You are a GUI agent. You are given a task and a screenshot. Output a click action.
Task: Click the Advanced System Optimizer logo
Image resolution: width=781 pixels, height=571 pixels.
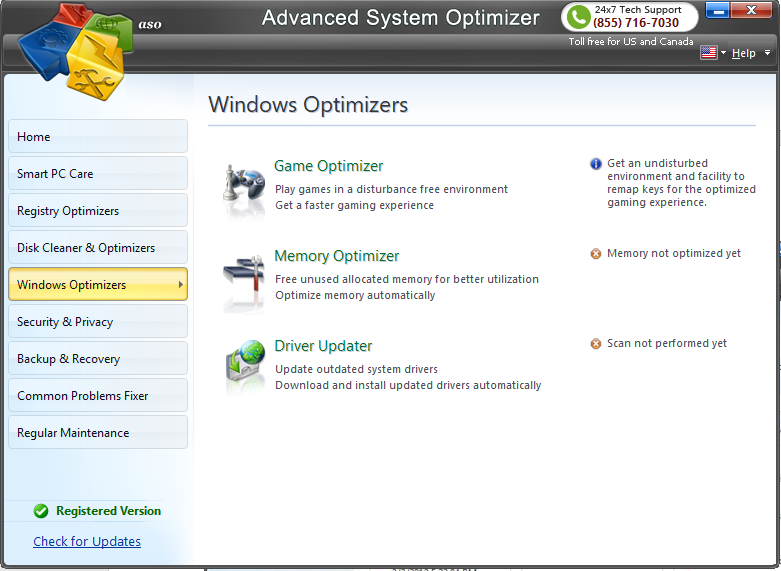click(x=70, y=48)
